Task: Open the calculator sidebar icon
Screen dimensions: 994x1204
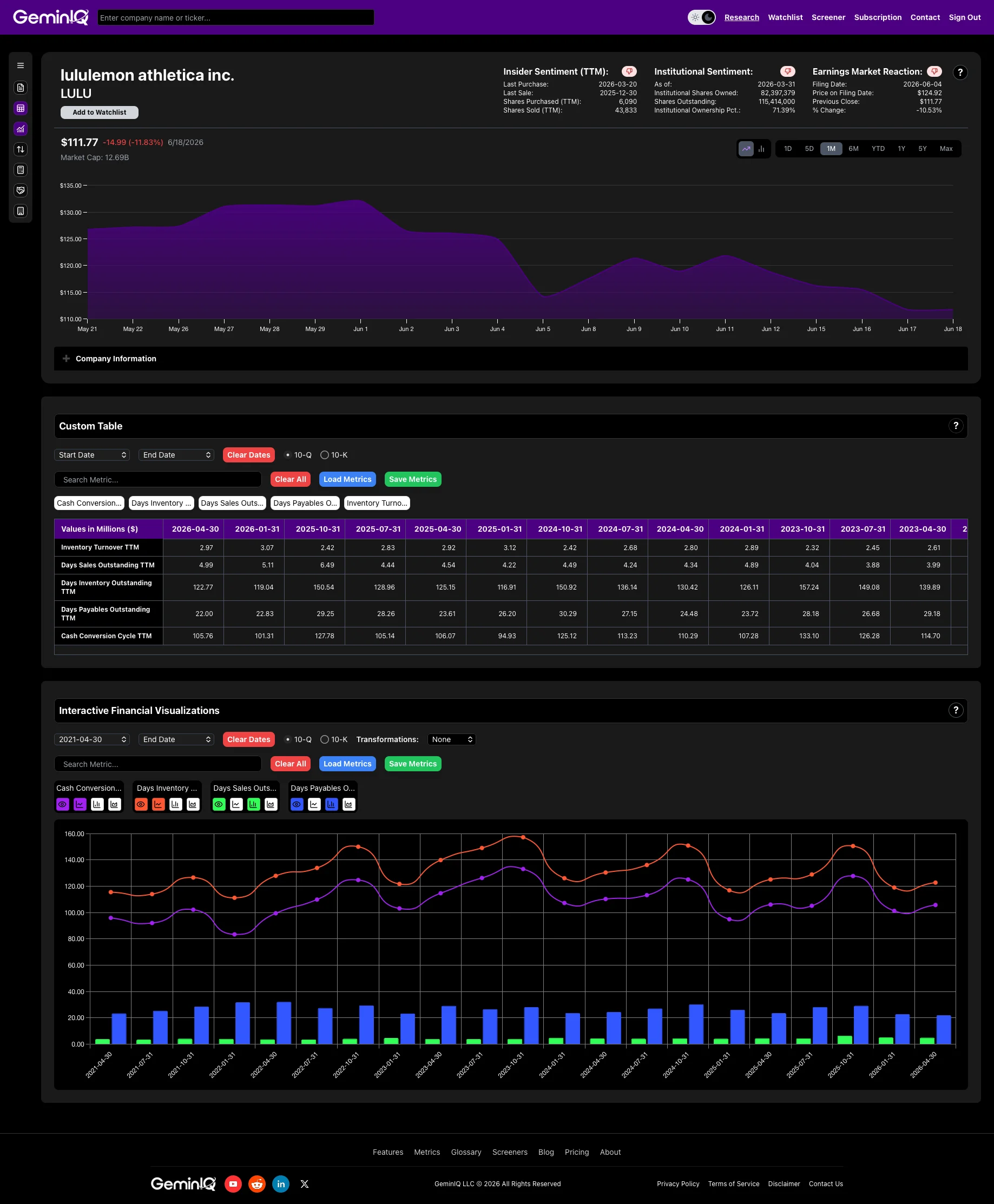Action: tap(21, 170)
